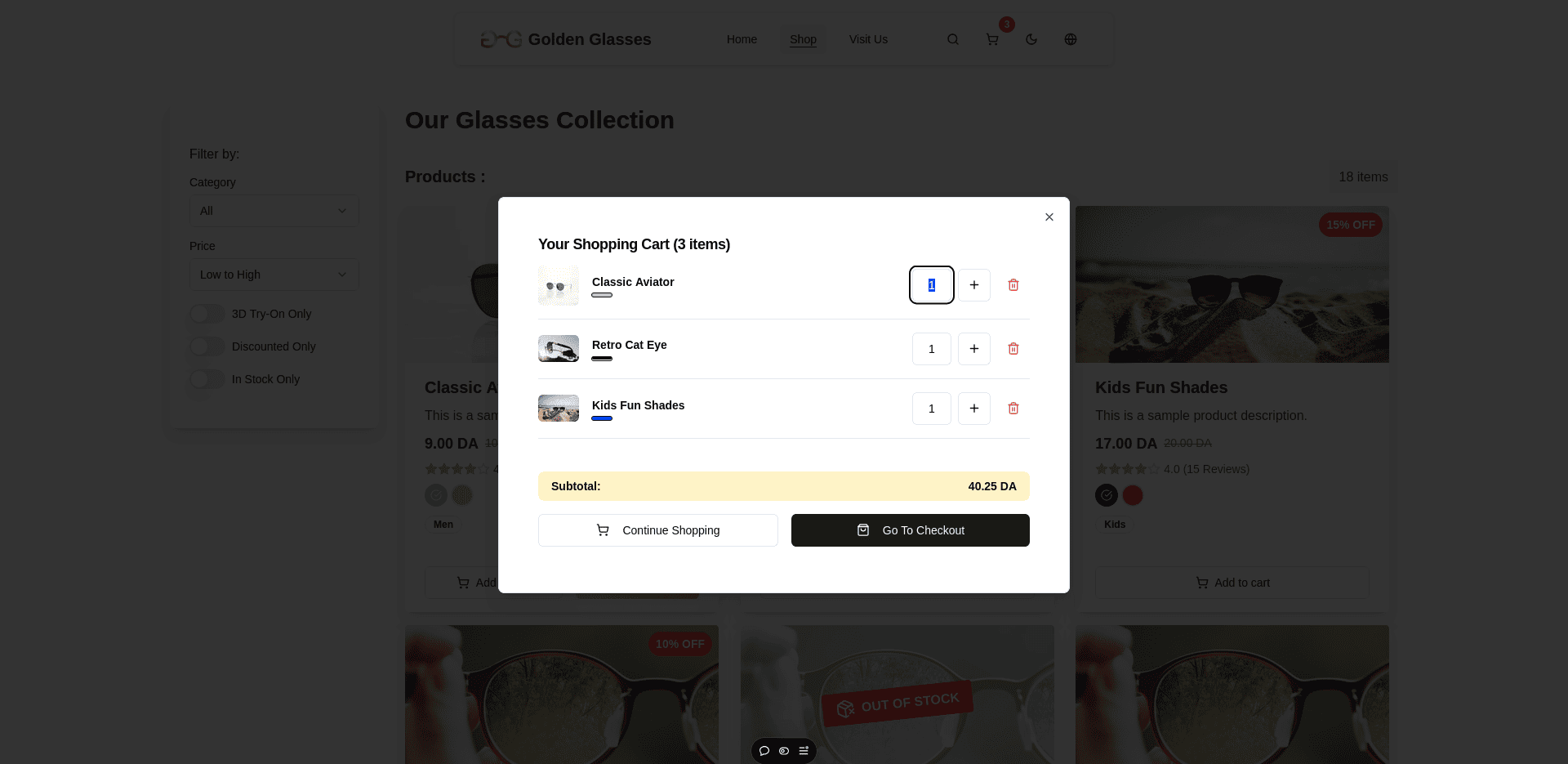Delete Retro Cat Eye via trash icon
This screenshot has width=1568, height=764.
1013,348
